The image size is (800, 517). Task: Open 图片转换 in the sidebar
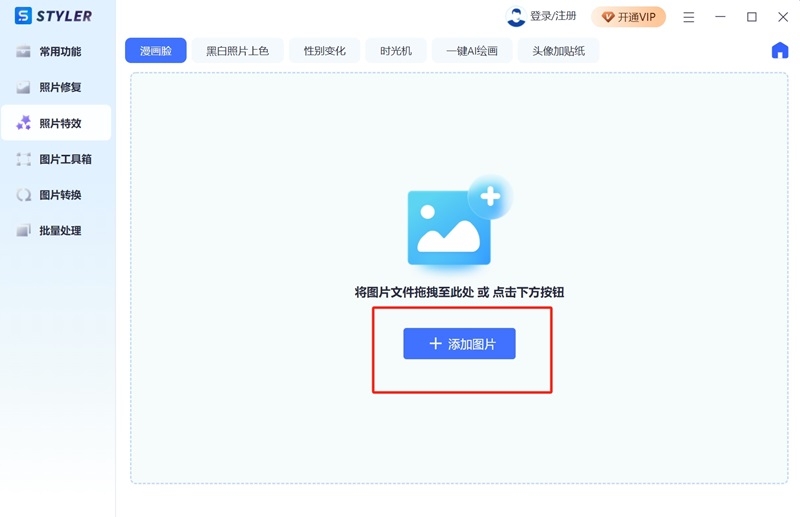click(x=56, y=195)
